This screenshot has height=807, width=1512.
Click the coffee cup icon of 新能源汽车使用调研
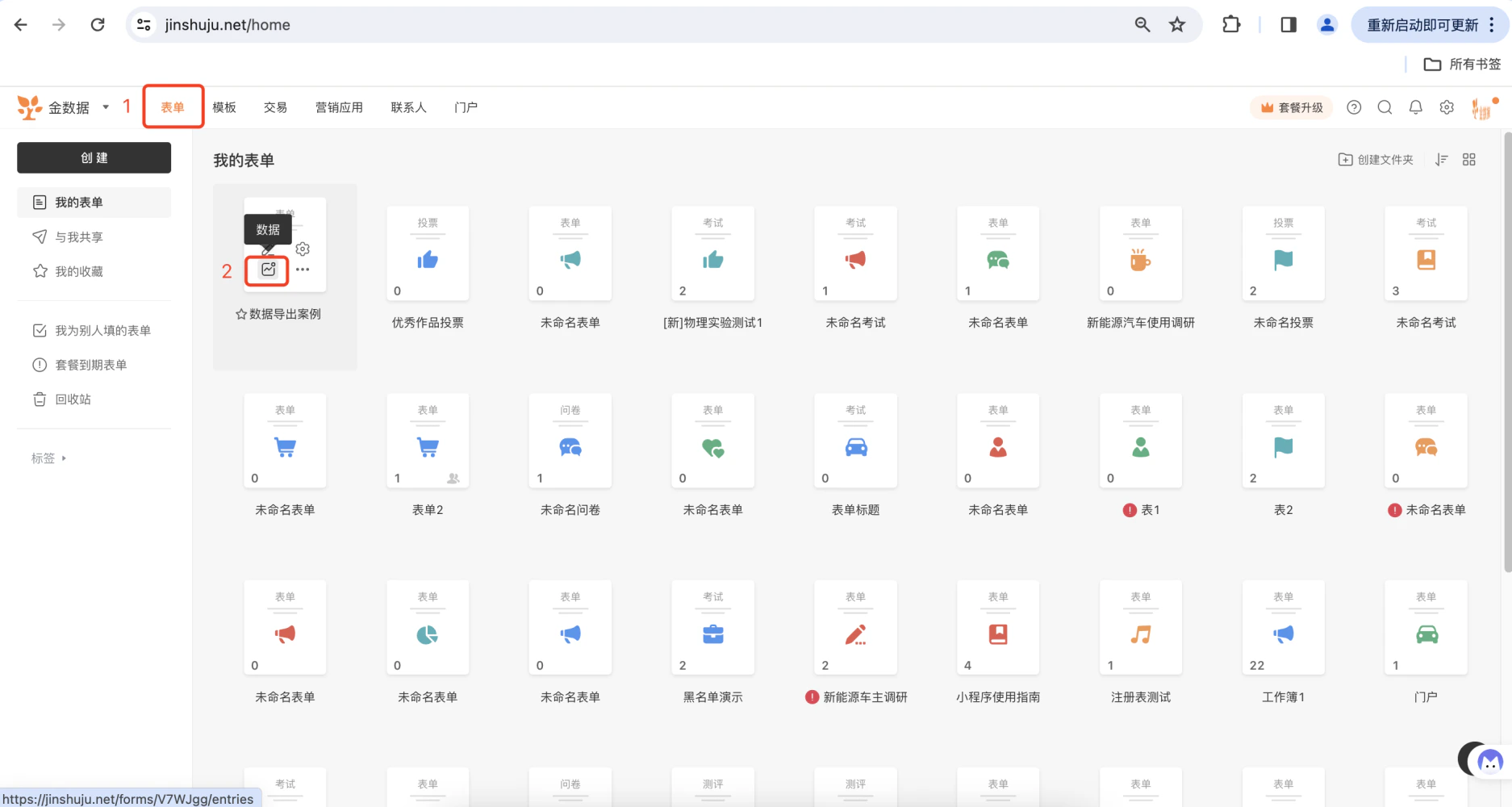coord(1141,260)
